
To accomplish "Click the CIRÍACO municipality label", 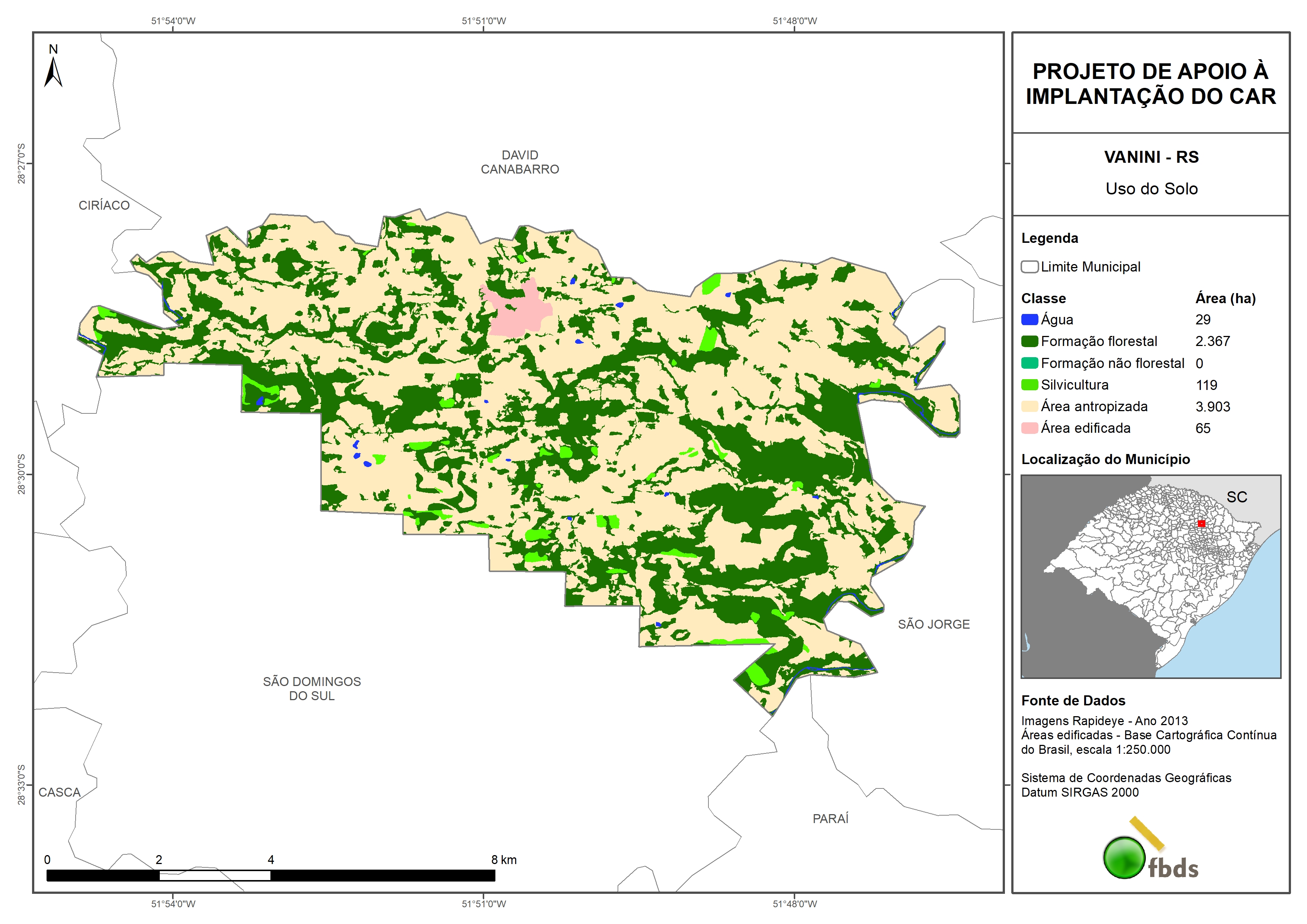I will point(104,206).
